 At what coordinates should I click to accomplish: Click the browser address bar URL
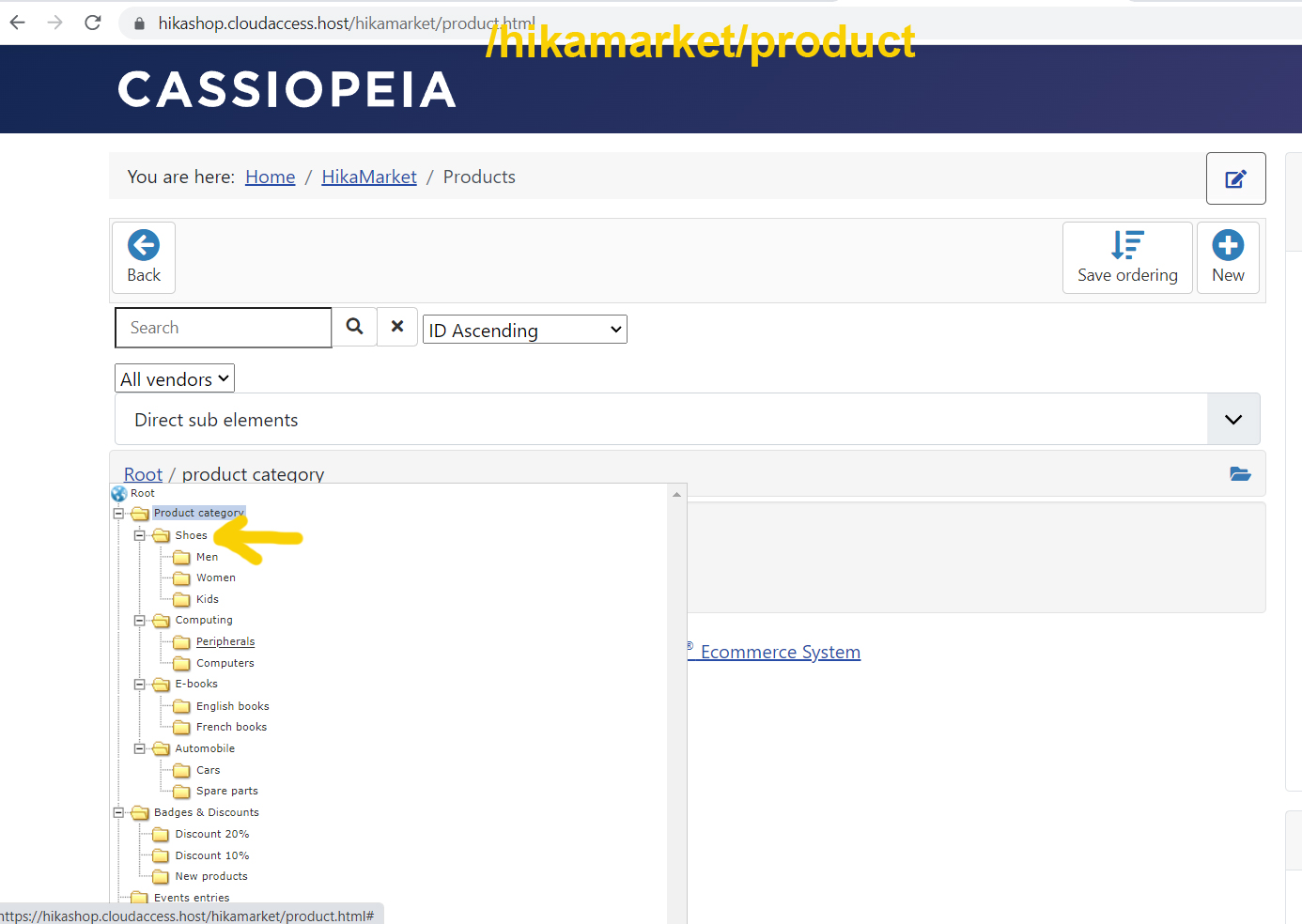(x=347, y=23)
